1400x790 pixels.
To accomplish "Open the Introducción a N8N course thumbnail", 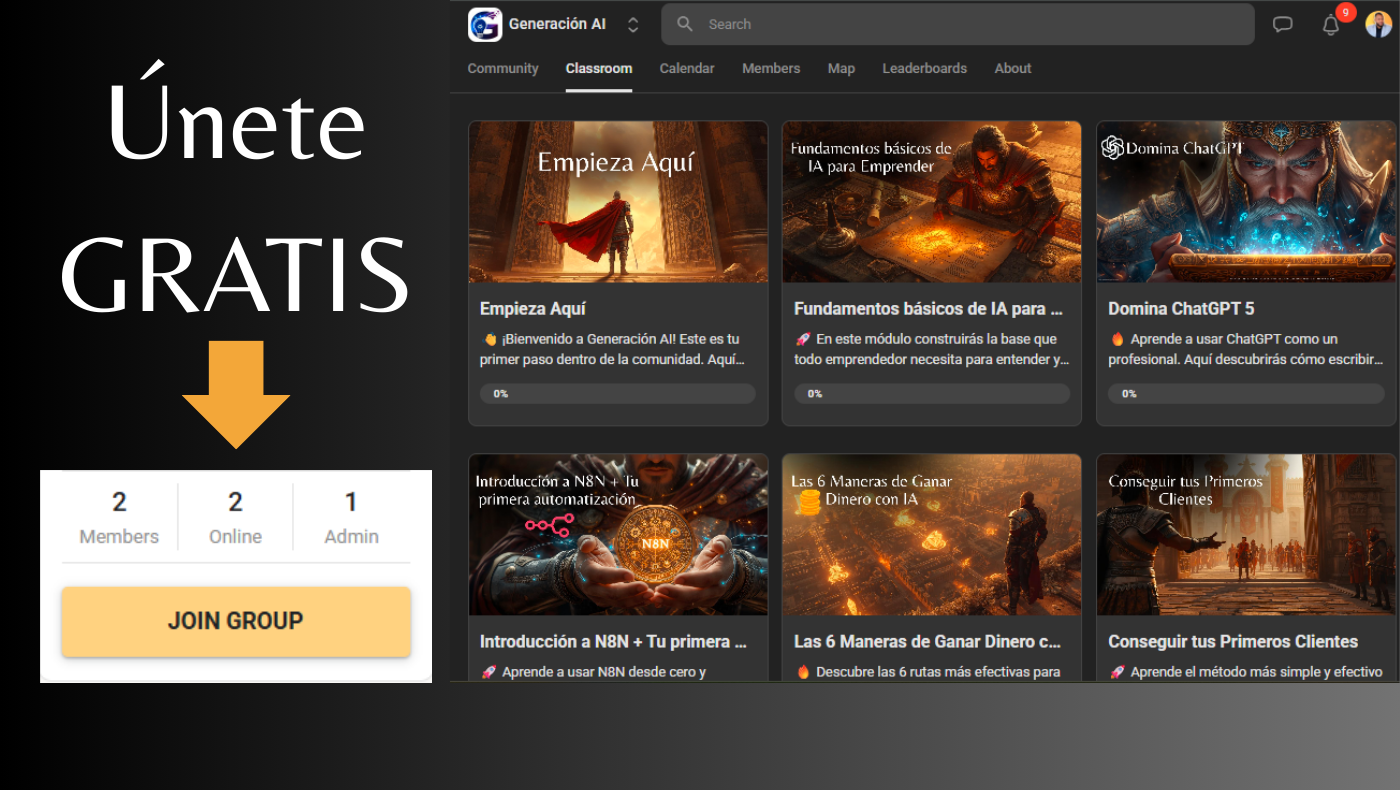I will tap(618, 535).
